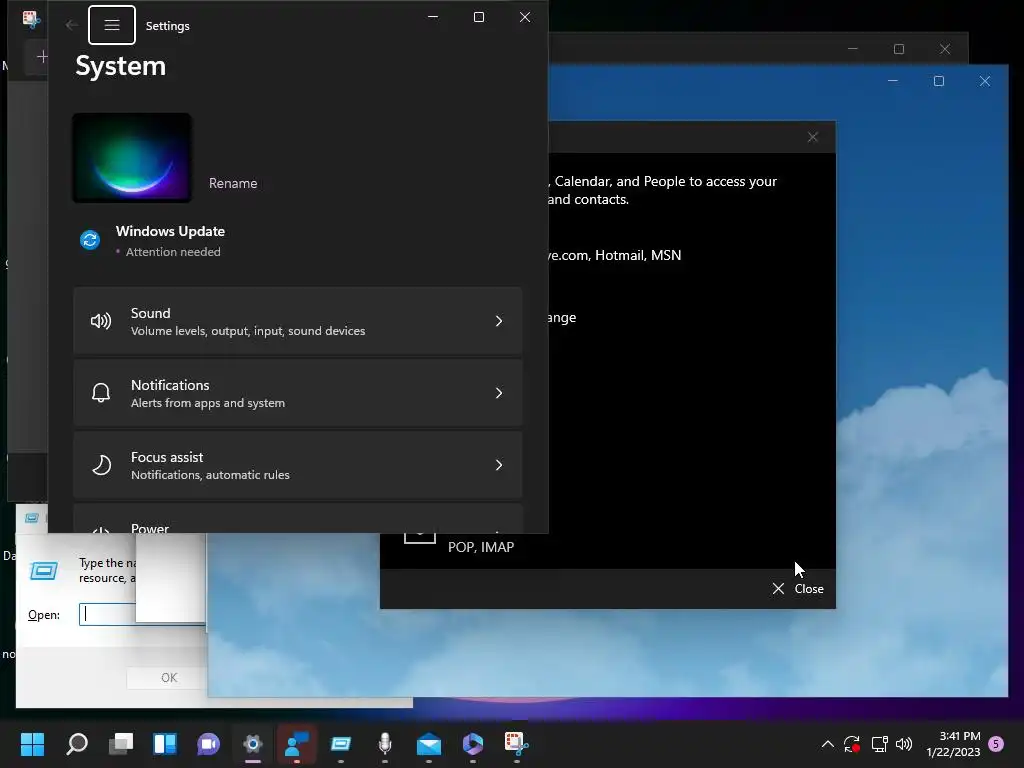Open notification center badge
The image size is (1024, 768).
click(x=997, y=744)
